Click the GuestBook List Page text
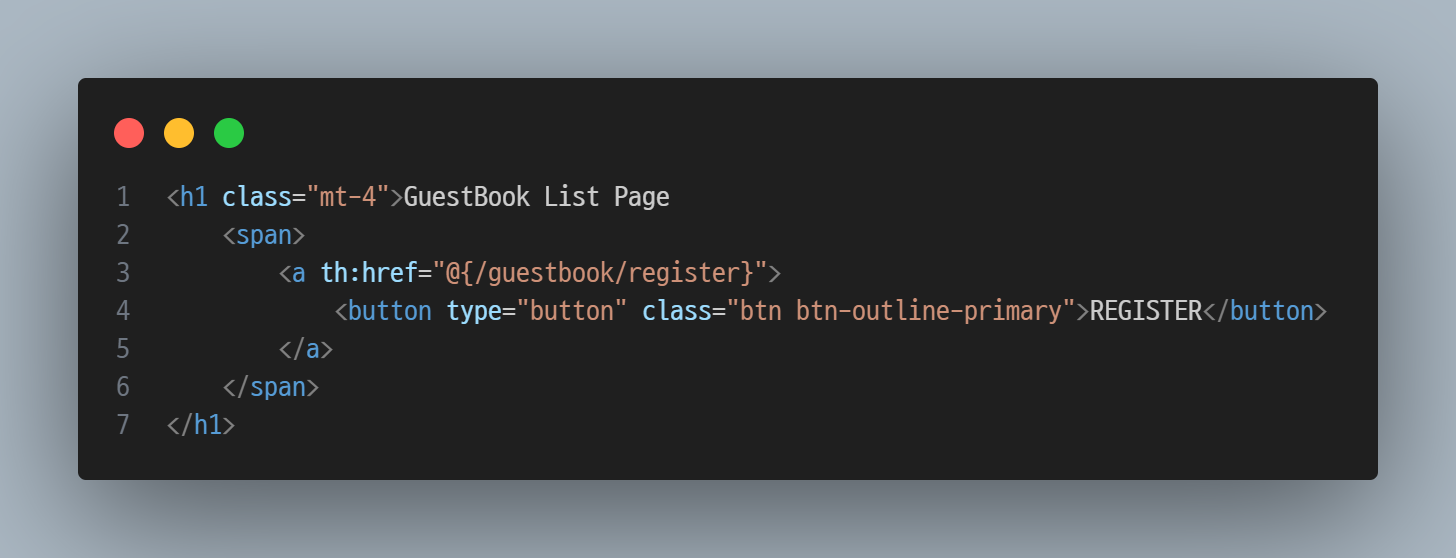1456x558 pixels. [536, 197]
